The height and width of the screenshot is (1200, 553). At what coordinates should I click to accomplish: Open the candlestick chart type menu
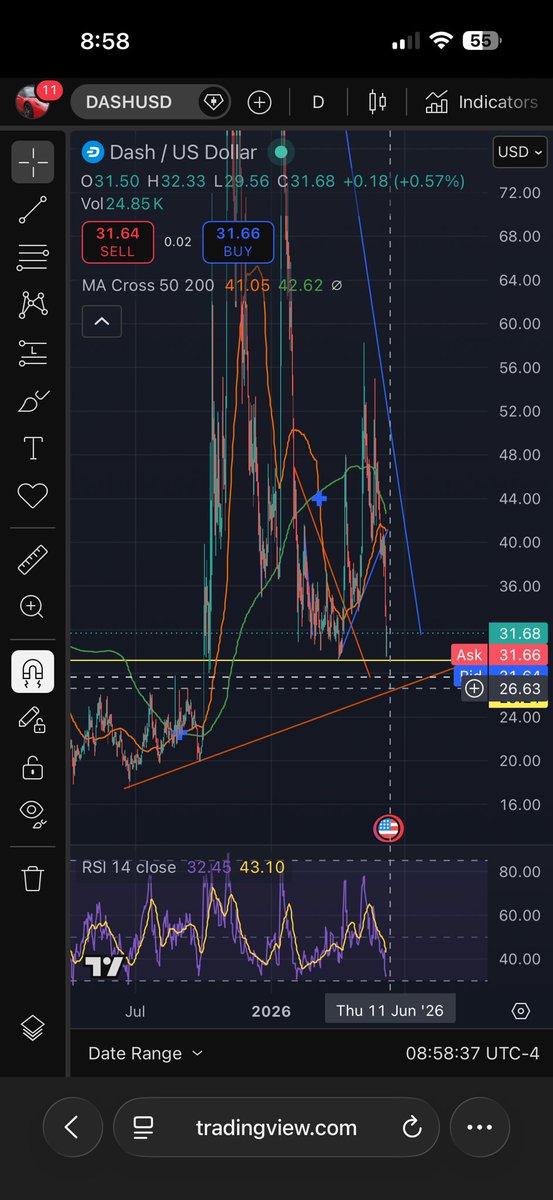(x=378, y=102)
